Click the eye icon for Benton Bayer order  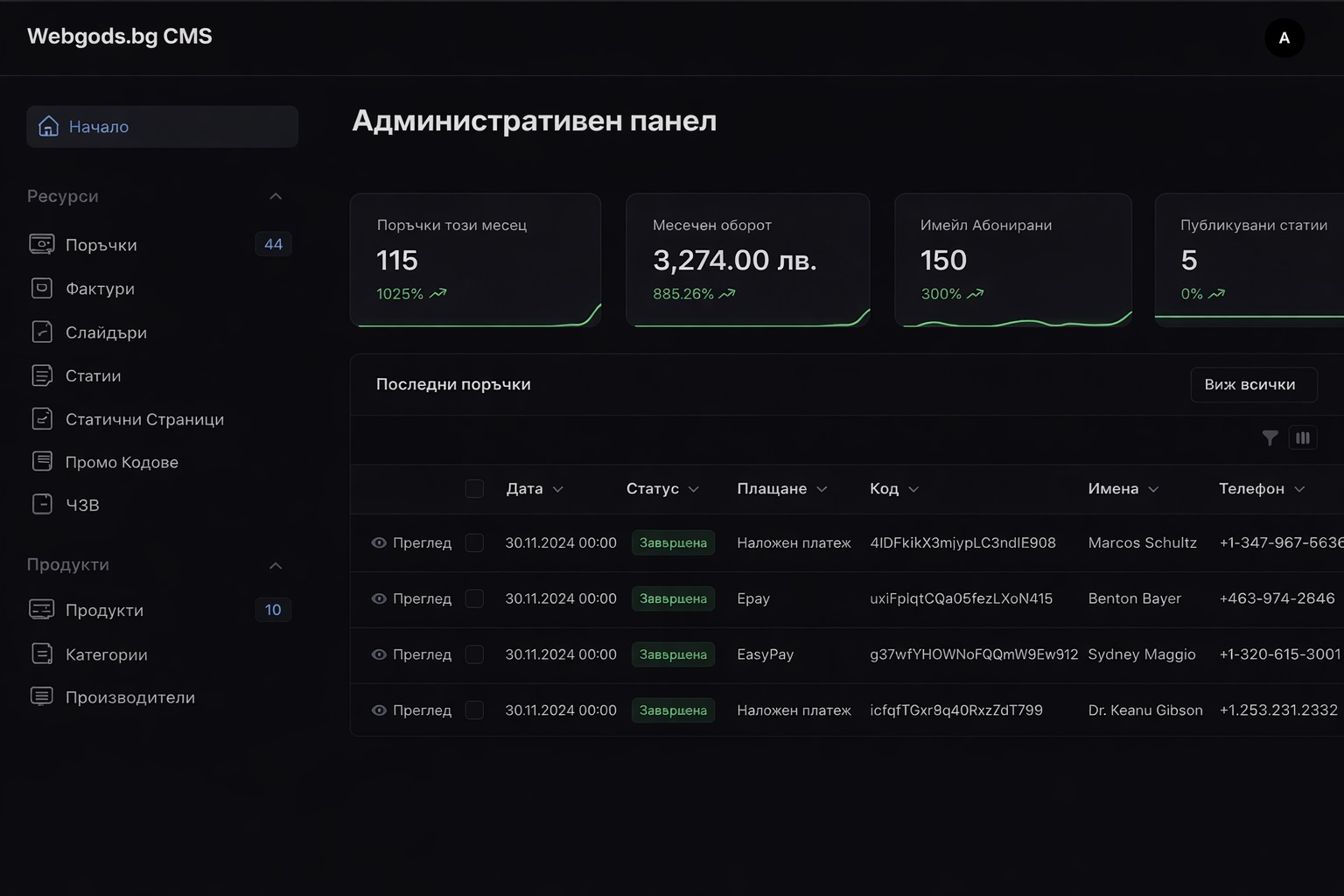[379, 598]
